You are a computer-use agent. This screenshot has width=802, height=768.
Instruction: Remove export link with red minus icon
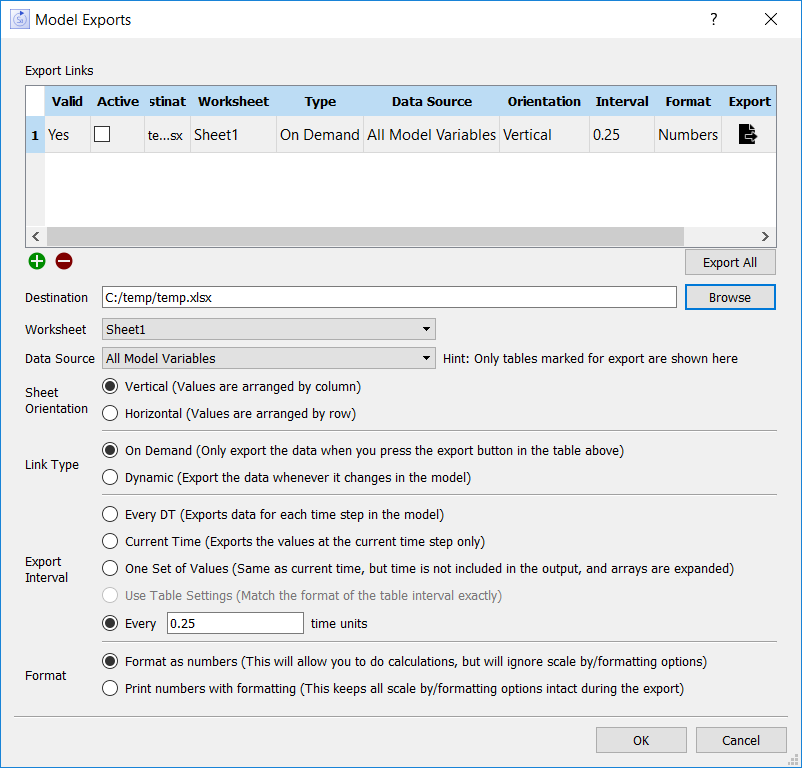(64, 261)
